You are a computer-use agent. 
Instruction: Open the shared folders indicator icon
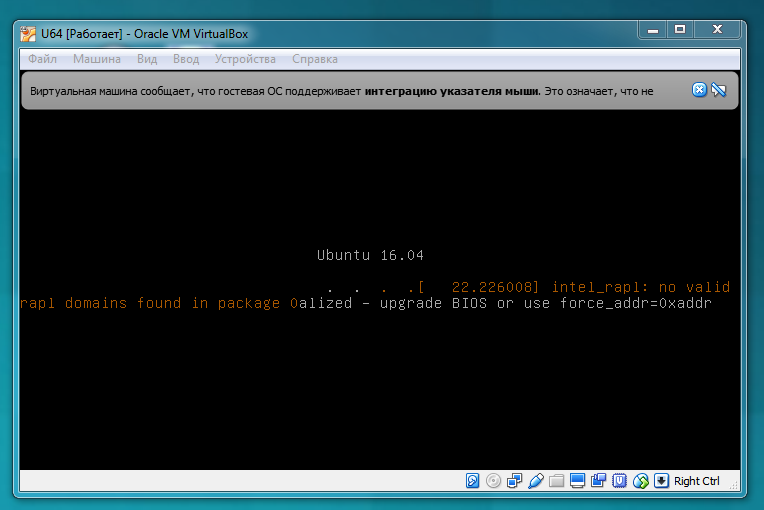point(557,481)
